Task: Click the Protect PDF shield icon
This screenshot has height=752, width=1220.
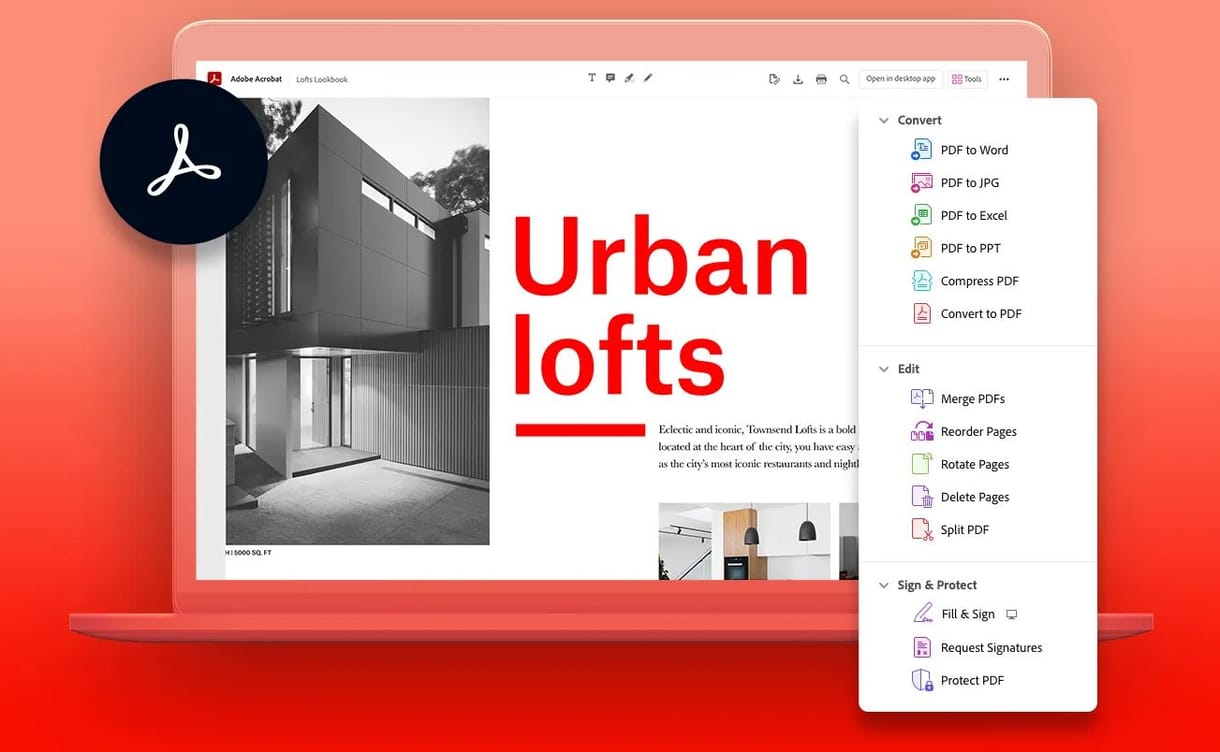Action: tap(921, 680)
